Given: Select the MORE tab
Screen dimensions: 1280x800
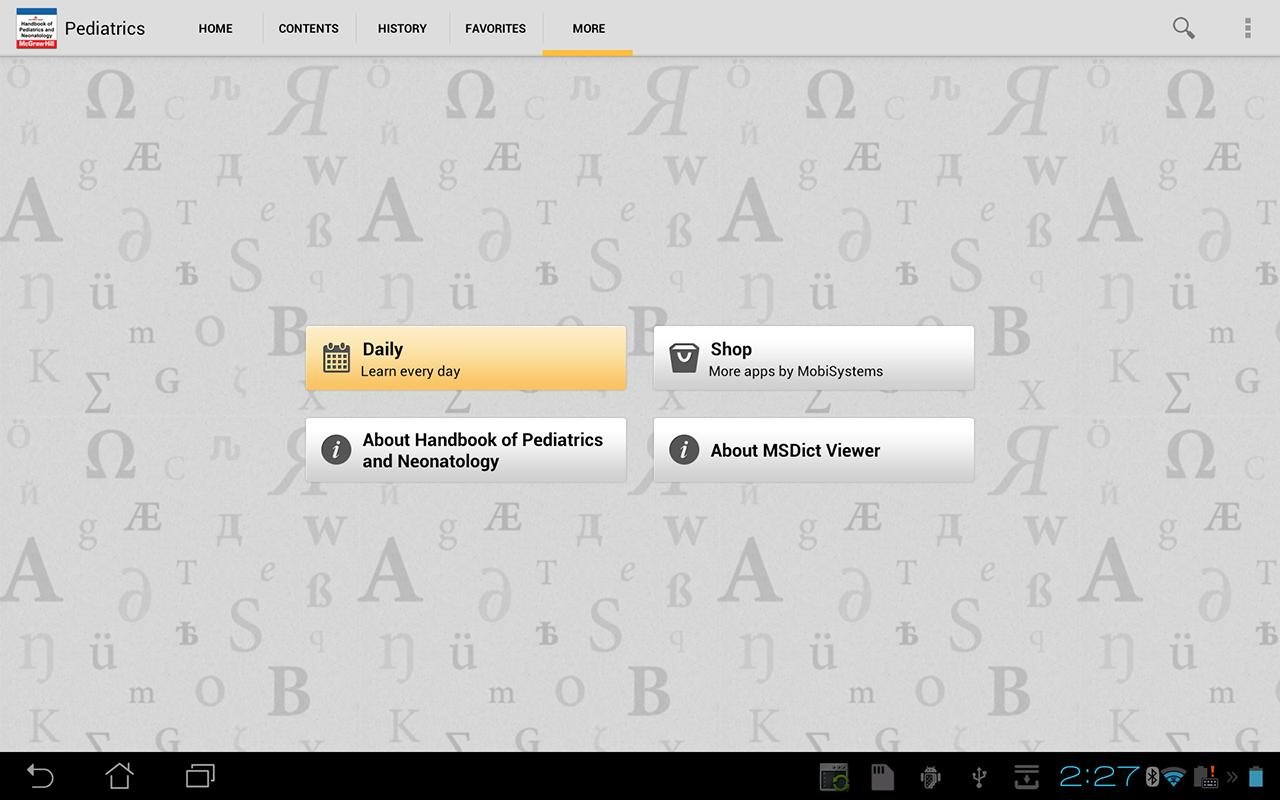Looking at the screenshot, I should pyautogui.click(x=588, y=28).
